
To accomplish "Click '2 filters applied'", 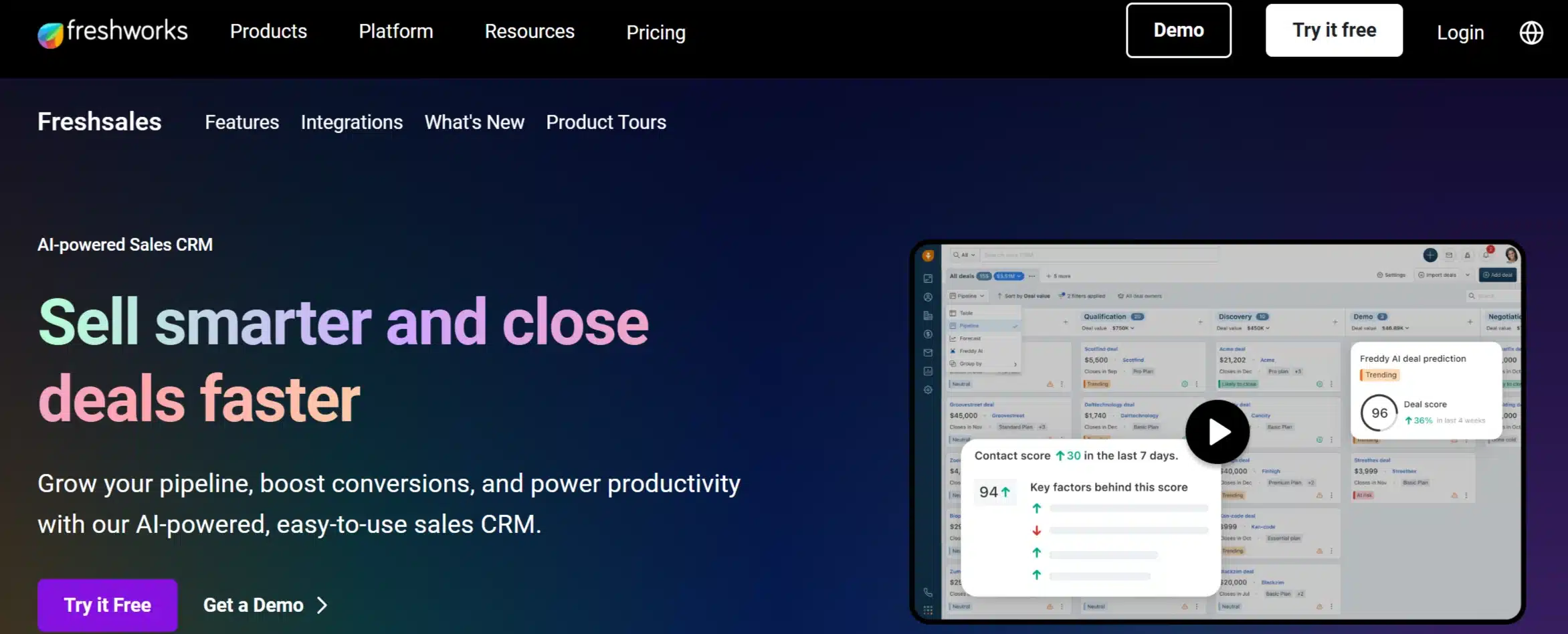I will coord(1082,296).
